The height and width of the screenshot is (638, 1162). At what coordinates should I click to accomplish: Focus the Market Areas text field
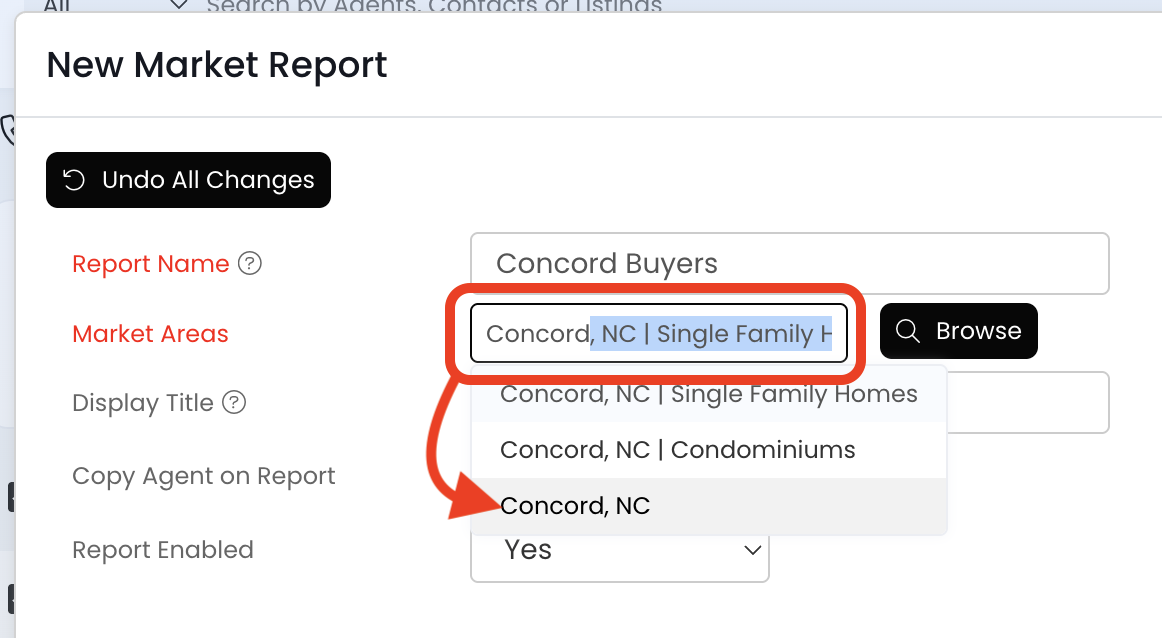click(658, 334)
